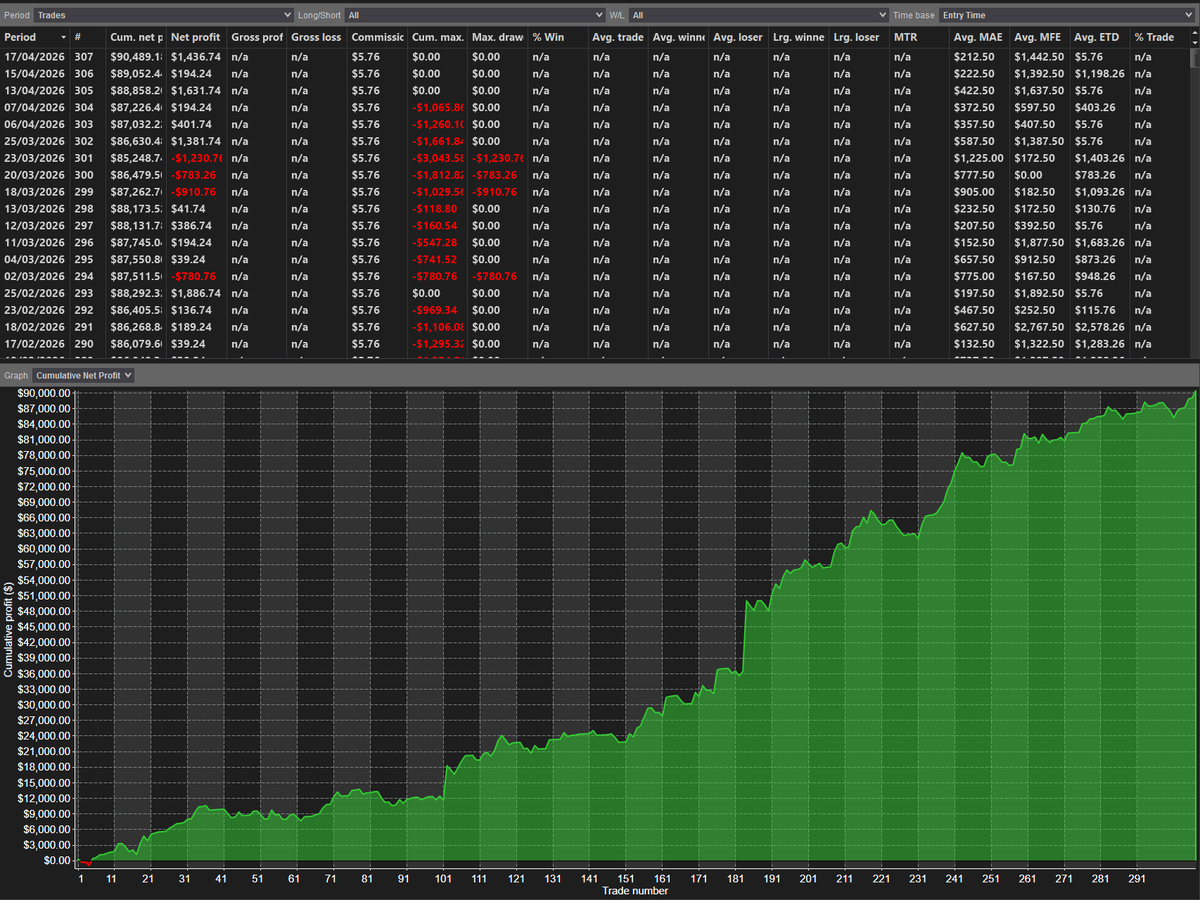Click trade number 151 on the x-axis
The image size is (1200, 900).
(x=625, y=878)
